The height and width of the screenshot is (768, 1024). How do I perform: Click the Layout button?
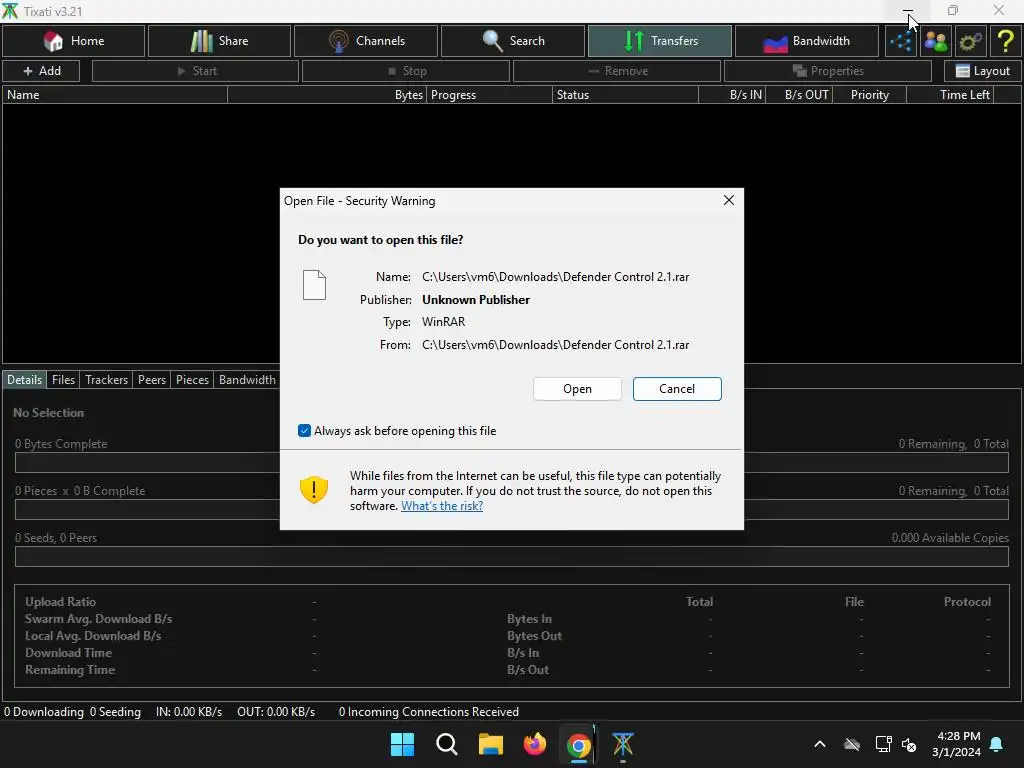[x=982, y=71]
